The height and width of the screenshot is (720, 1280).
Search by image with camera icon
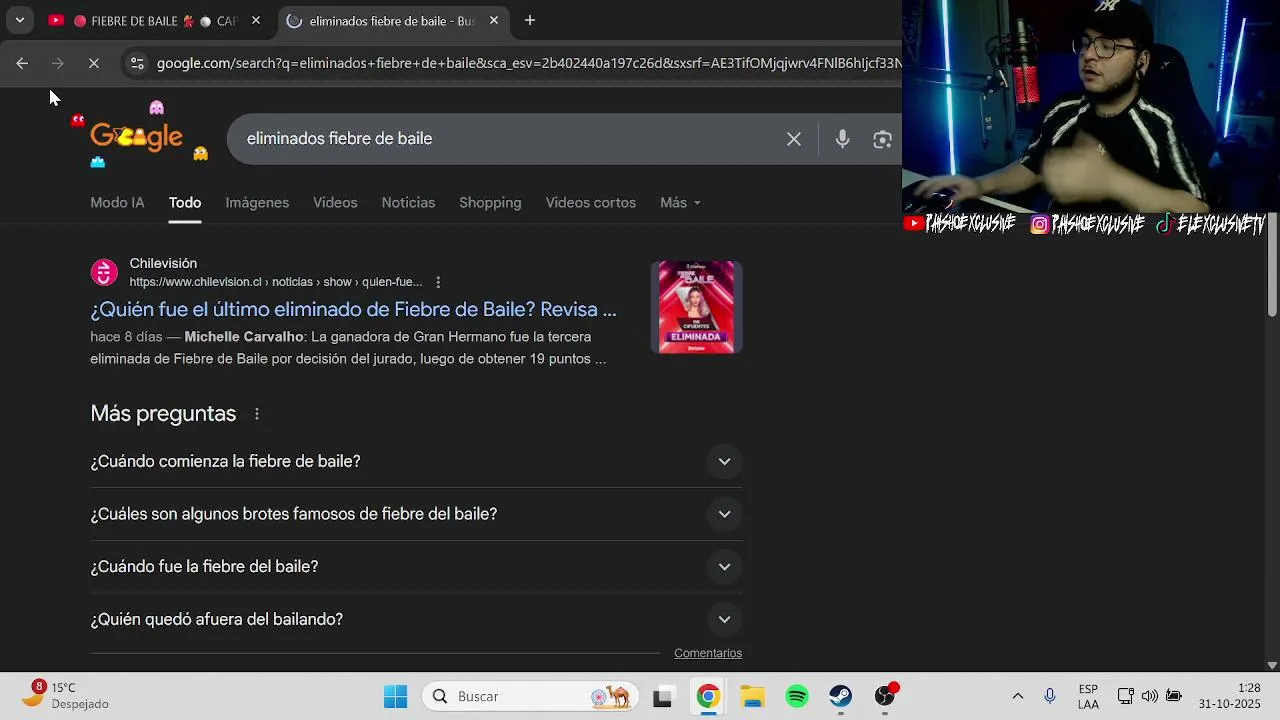(x=882, y=139)
